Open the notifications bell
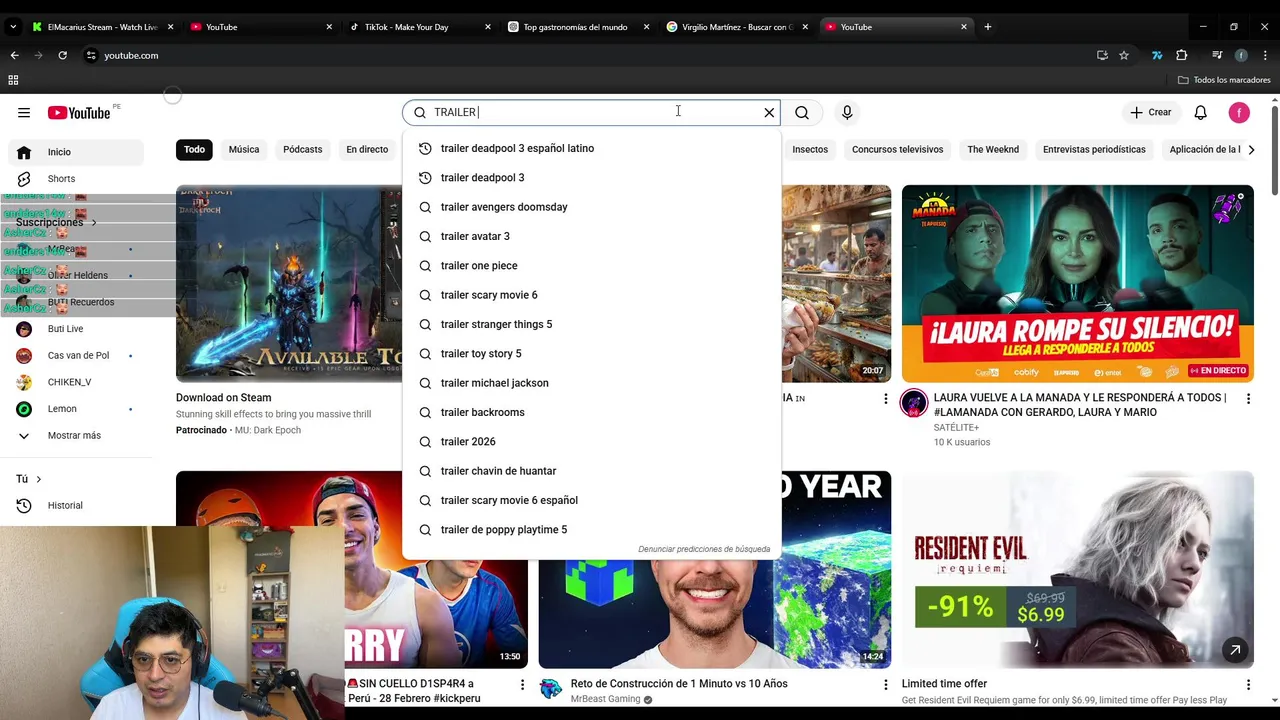Viewport: 1280px width, 720px height. click(x=1200, y=113)
